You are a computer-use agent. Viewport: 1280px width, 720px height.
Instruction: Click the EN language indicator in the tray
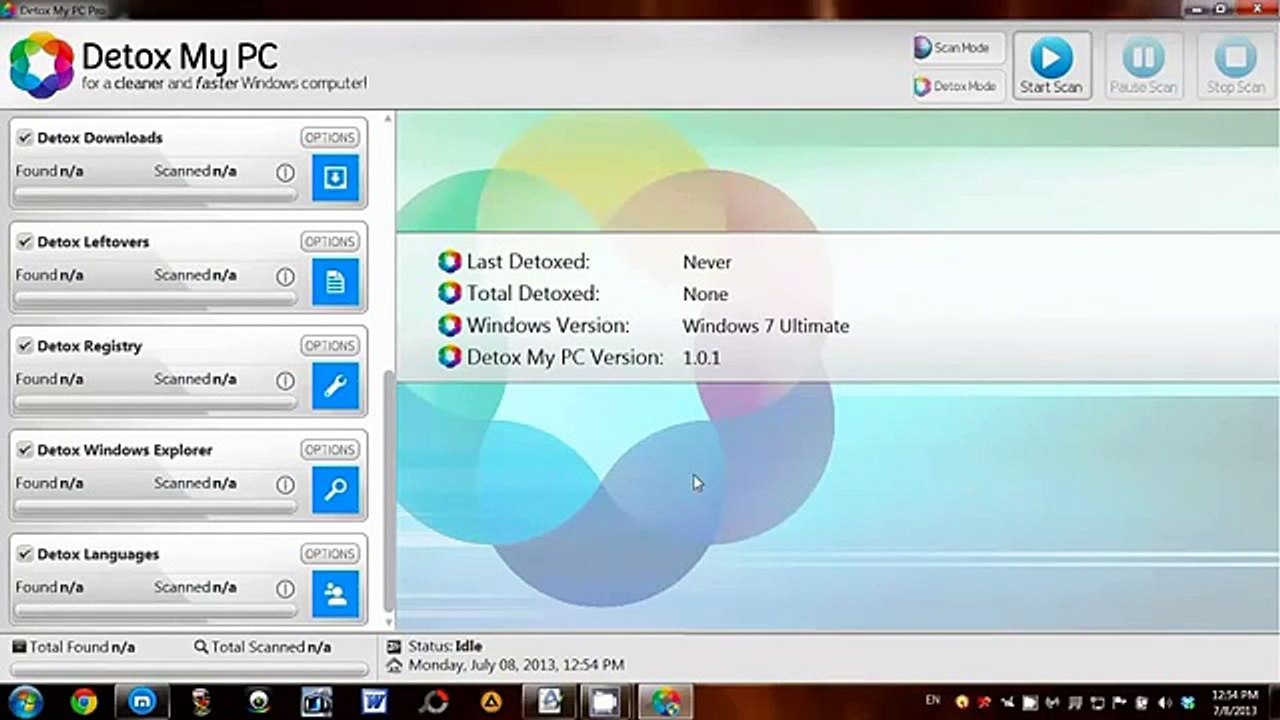pos(933,700)
